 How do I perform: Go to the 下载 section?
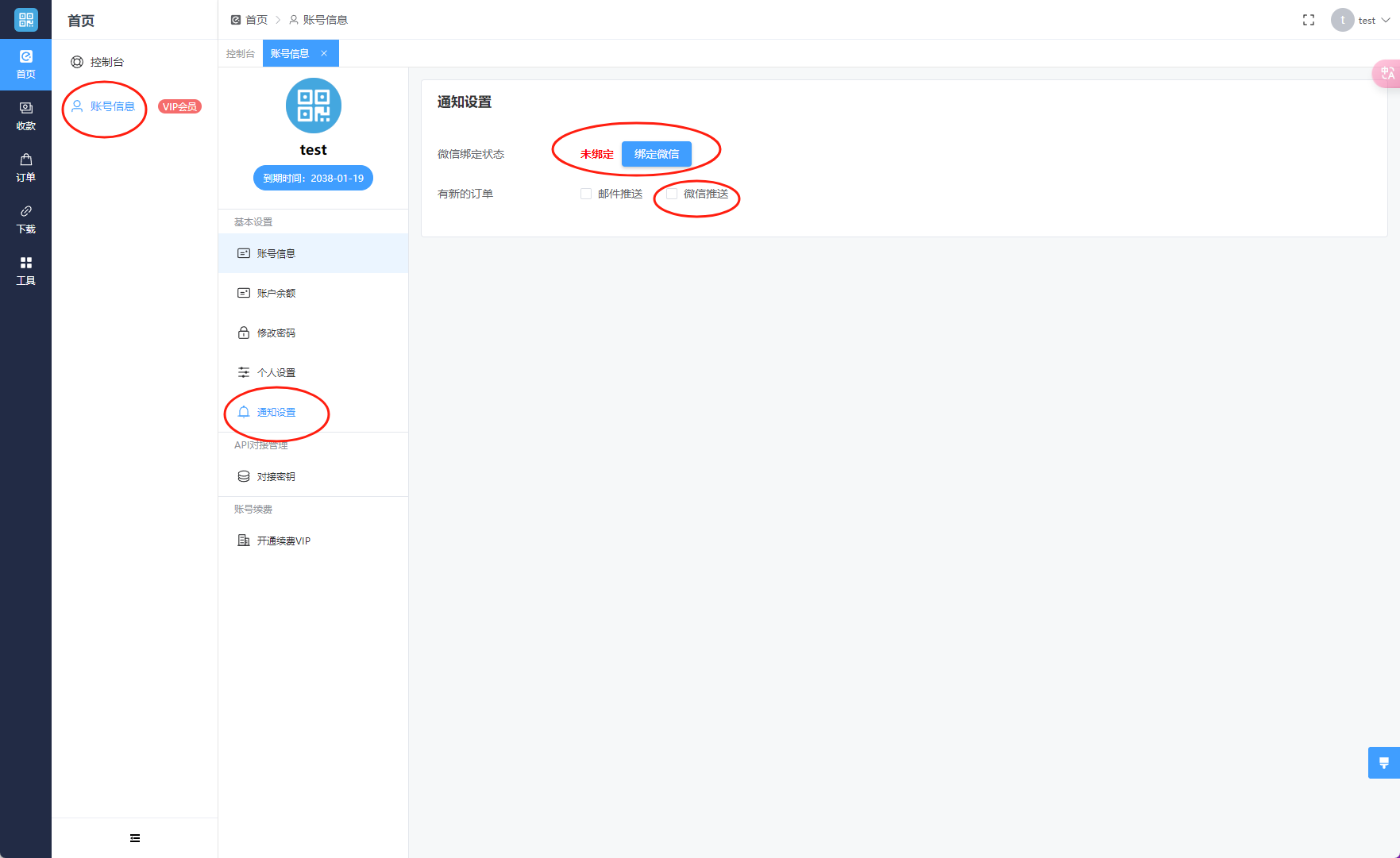(x=25, y=219)
